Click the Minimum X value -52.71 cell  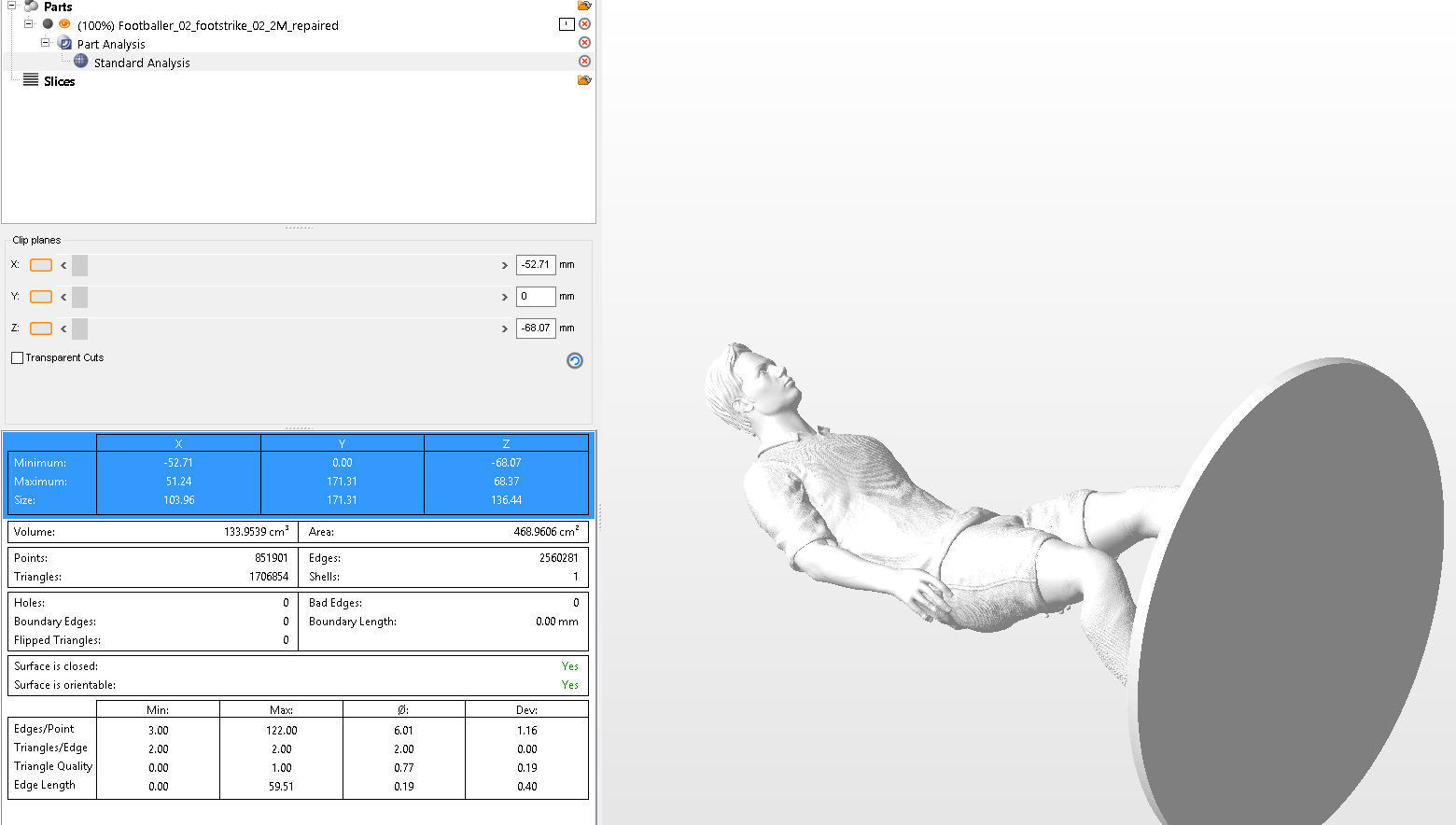pyautogui.click(x=178, y=463)
